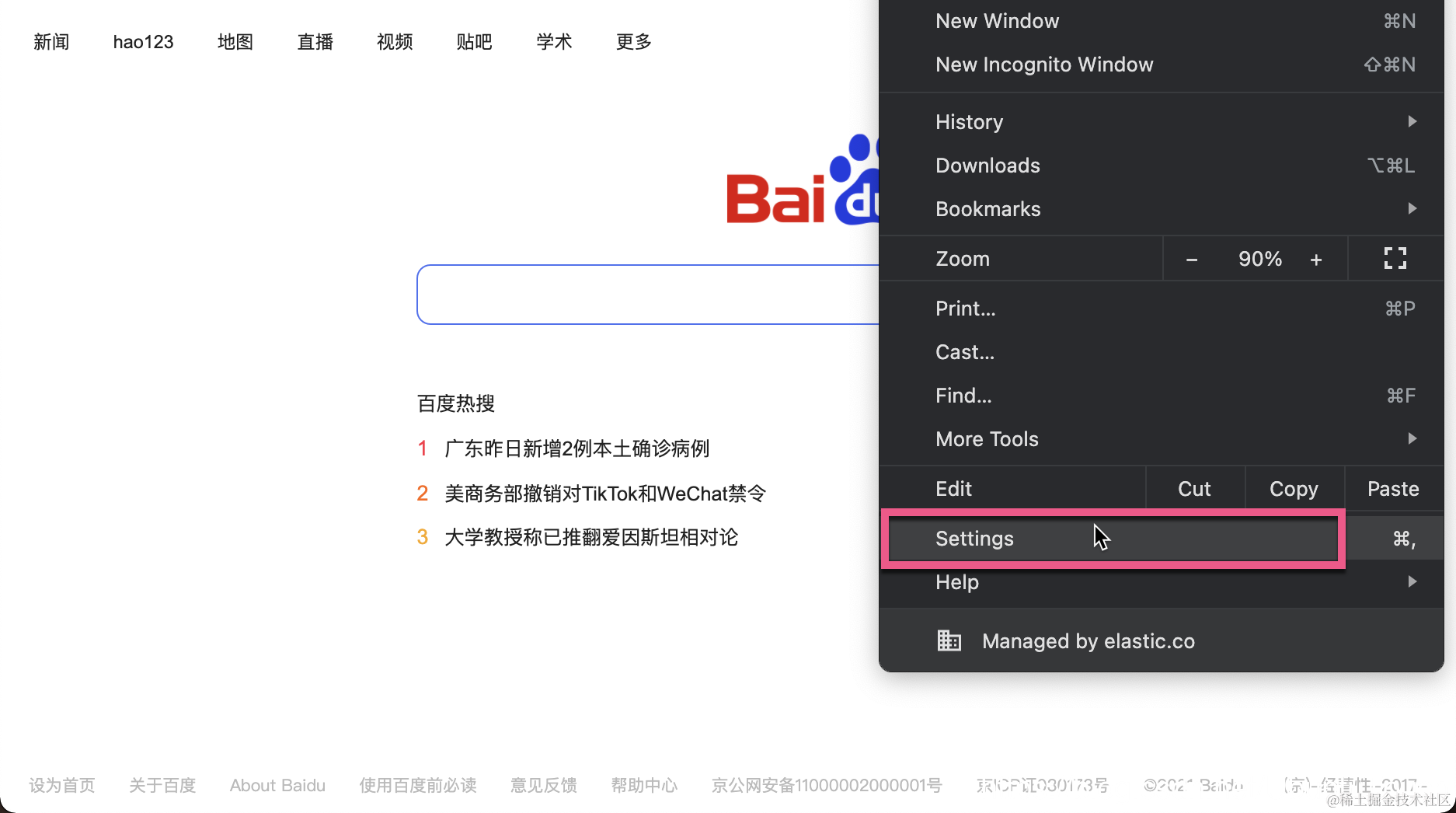Click the 90% zoom level value
This screenshot has height=813, width=1456.
(x=1260, y=259)
